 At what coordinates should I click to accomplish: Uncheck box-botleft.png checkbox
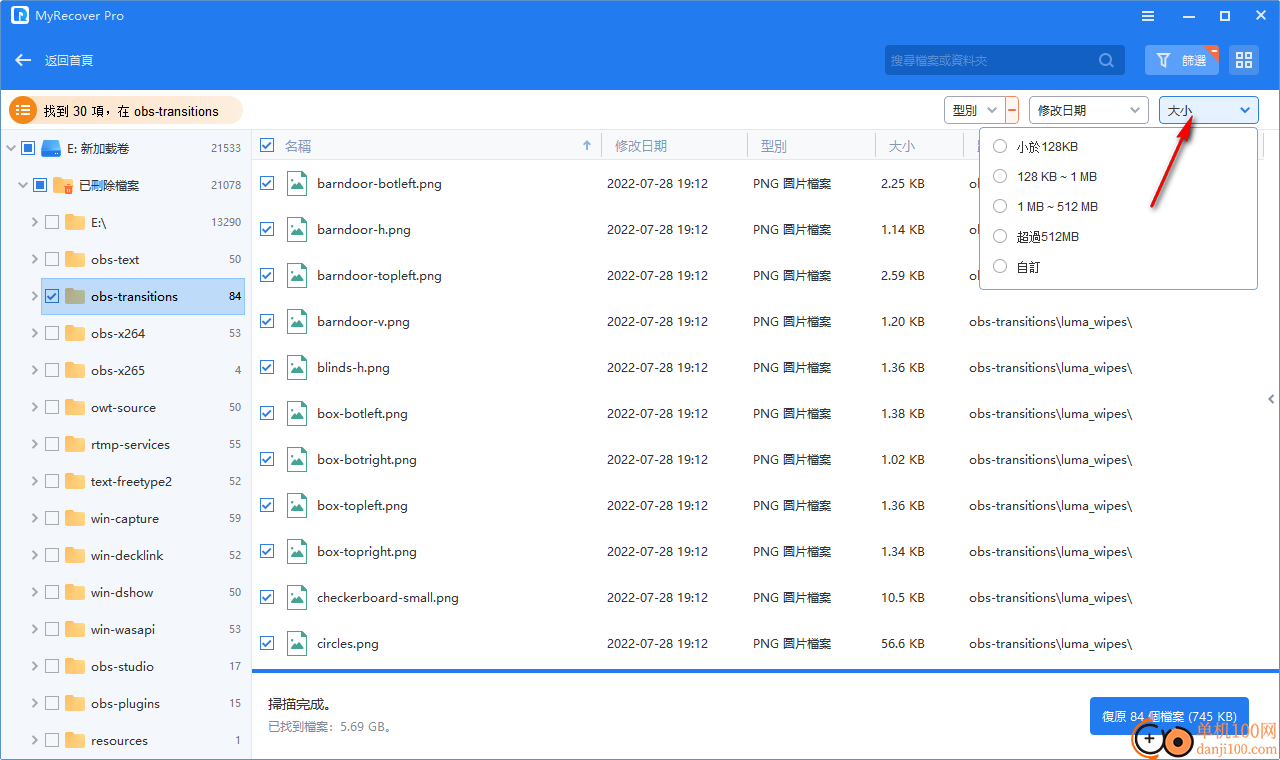(267, 413)
